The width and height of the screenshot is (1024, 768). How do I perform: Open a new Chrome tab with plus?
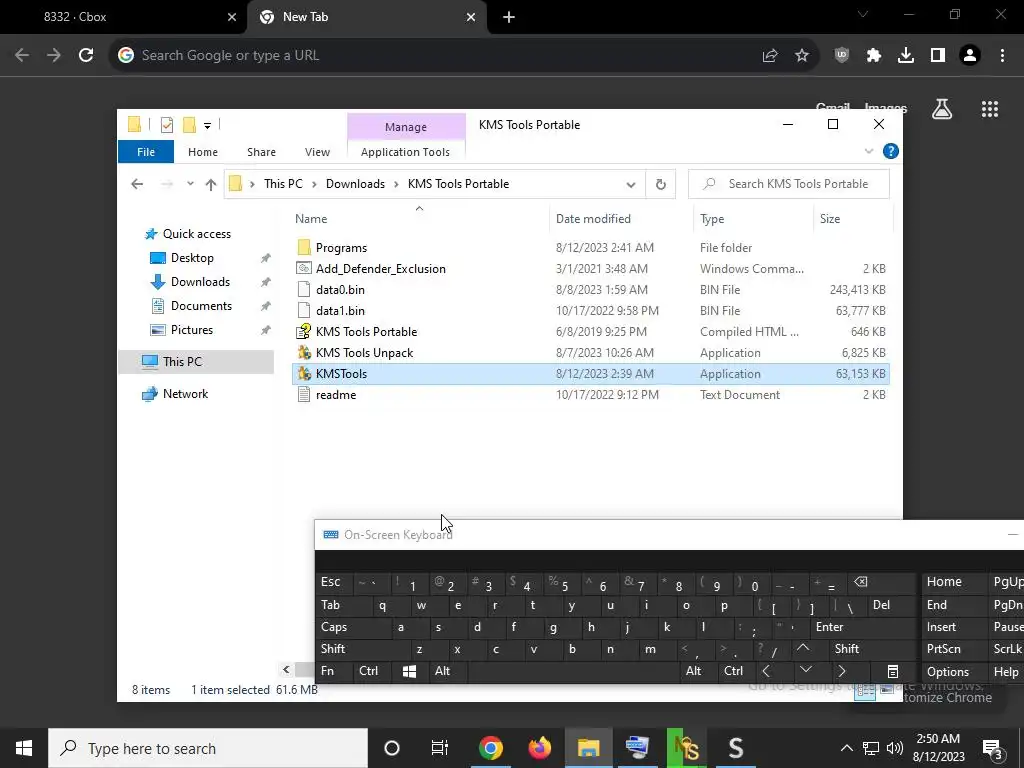click(x=509, y=18)
